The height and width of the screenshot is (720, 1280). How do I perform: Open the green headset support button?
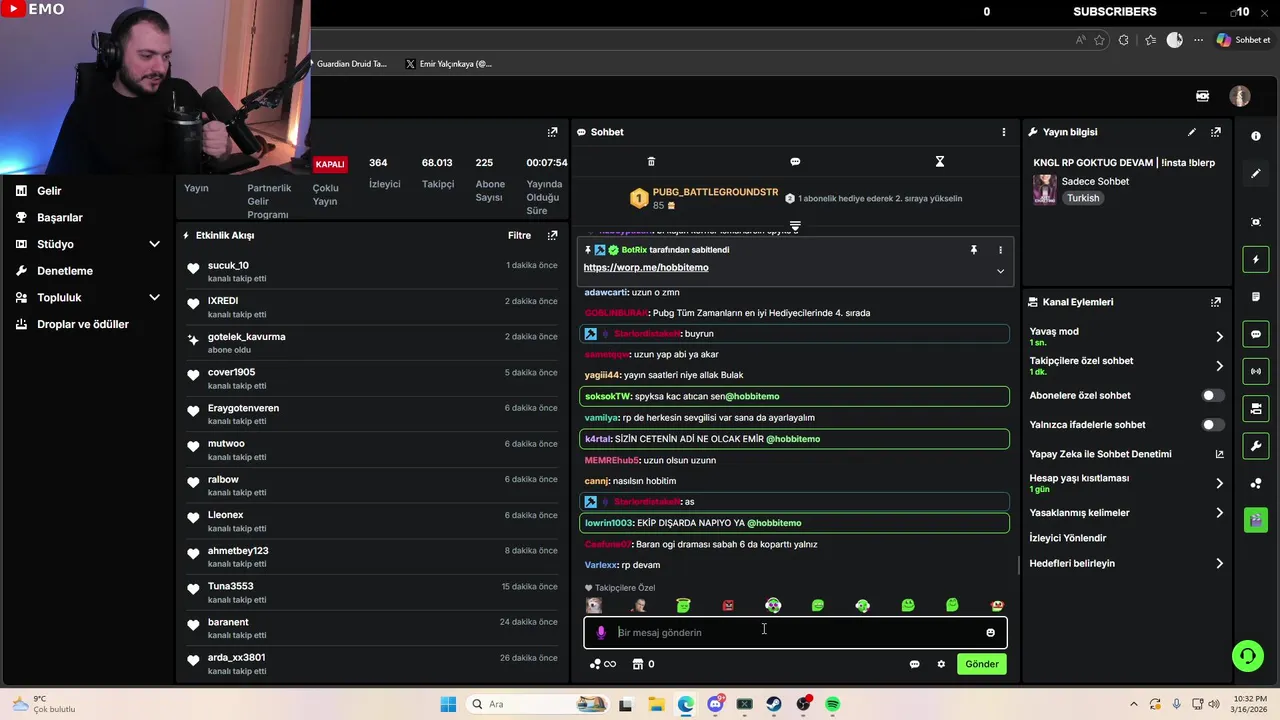[x=1247, y=656]
